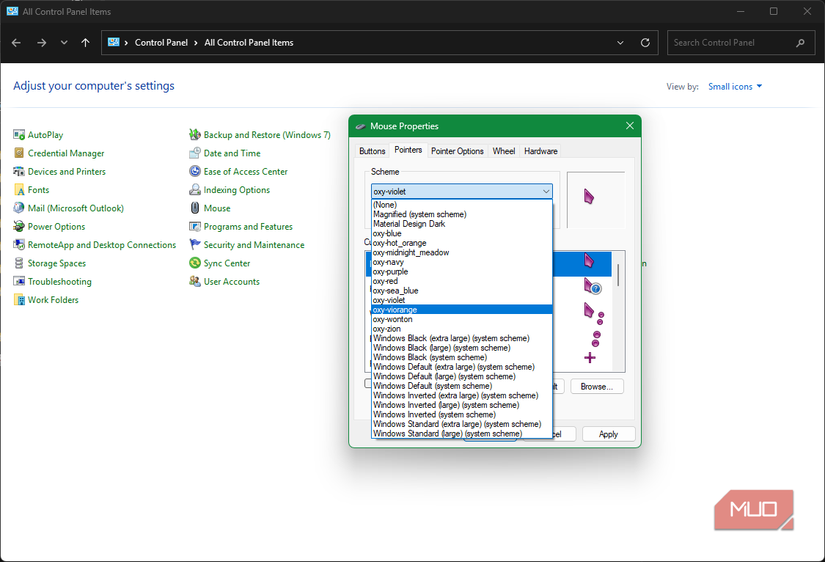Select the oxy-sea_blue scheme

point(461,290)
